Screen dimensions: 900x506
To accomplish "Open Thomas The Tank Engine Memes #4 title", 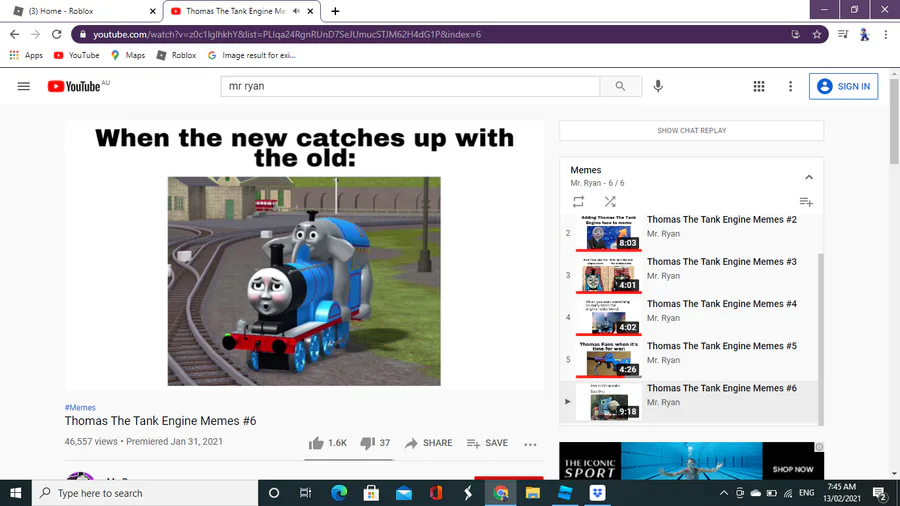I will tap(721, 303).
